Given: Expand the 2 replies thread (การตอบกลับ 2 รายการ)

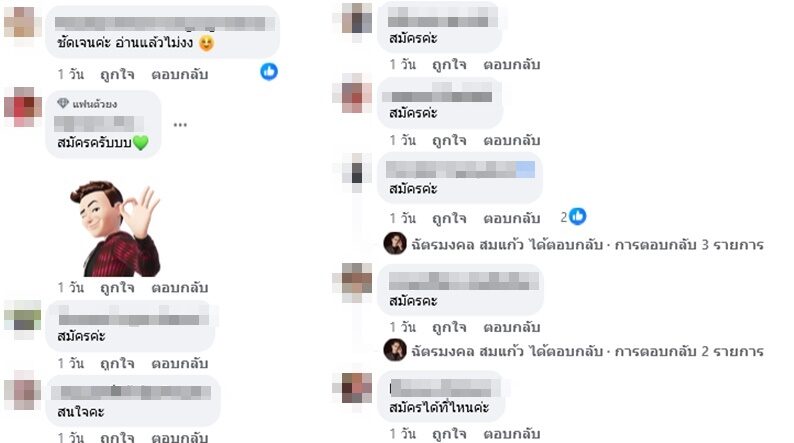Looking at the screenshot, I should [x=689, y=351].
